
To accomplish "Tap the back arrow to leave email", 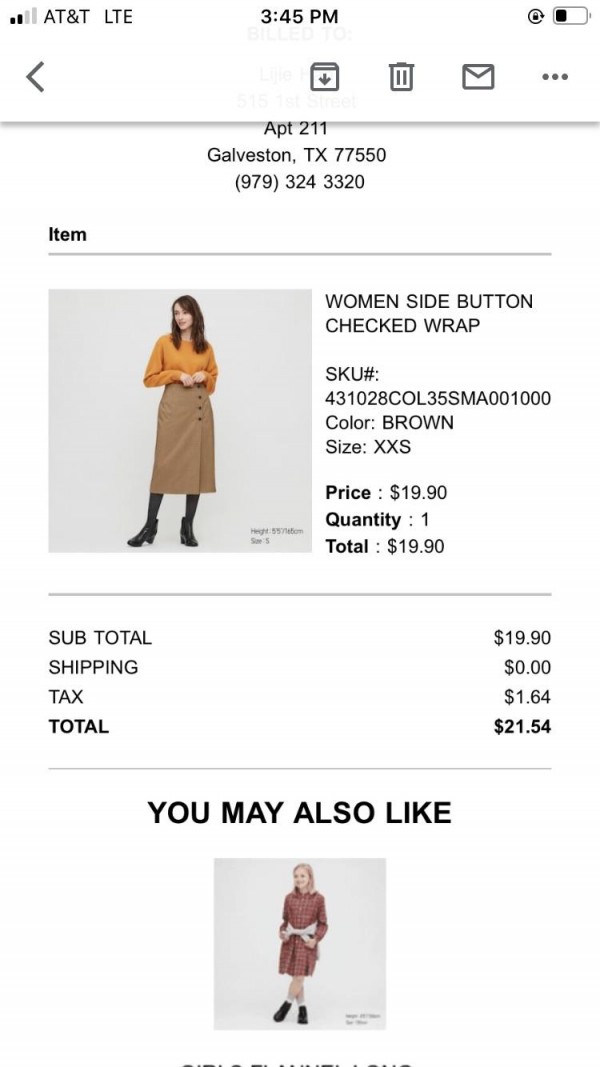I will pyautogui.click(x=35, y=76).
